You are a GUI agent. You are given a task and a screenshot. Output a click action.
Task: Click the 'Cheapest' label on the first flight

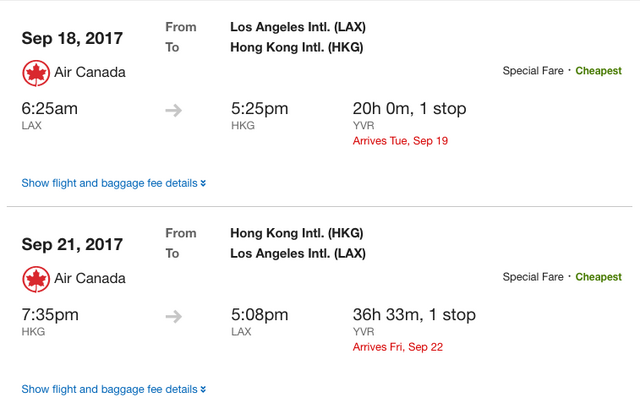tap(598, 71)
